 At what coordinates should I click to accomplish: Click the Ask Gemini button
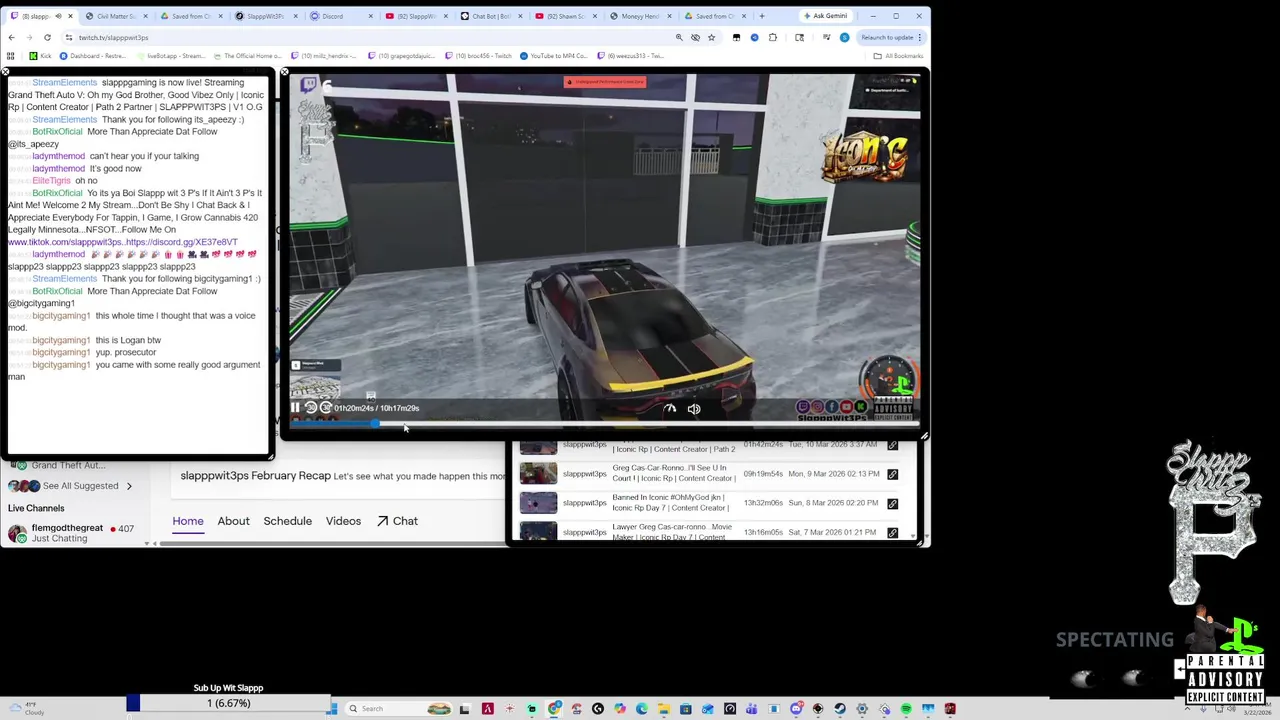coord(825,16)
